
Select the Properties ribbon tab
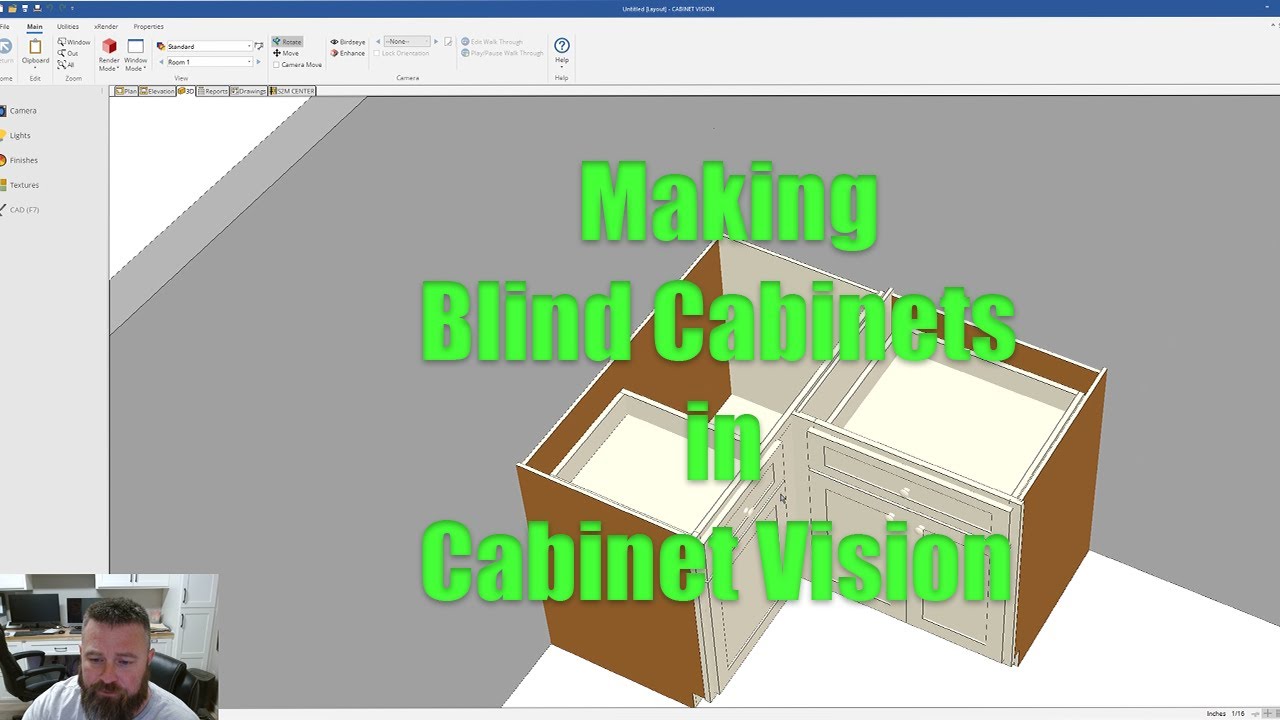tap(149, 26)
